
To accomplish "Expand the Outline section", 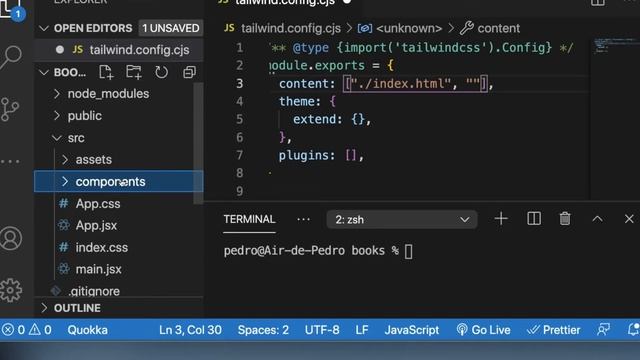I will (x=44, y=308).
